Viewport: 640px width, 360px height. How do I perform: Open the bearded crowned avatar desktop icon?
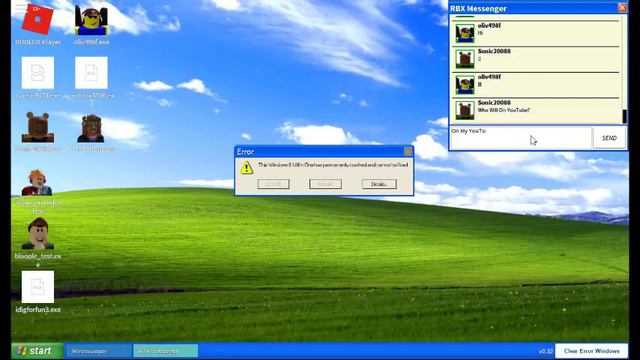[91, 128]
